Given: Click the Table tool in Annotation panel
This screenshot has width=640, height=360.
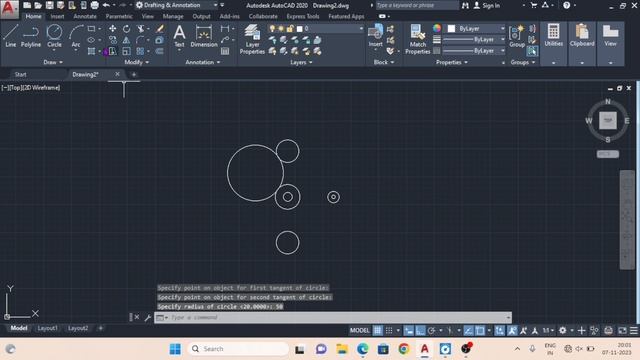Looking at the screenshot, I should pos(225,51).
